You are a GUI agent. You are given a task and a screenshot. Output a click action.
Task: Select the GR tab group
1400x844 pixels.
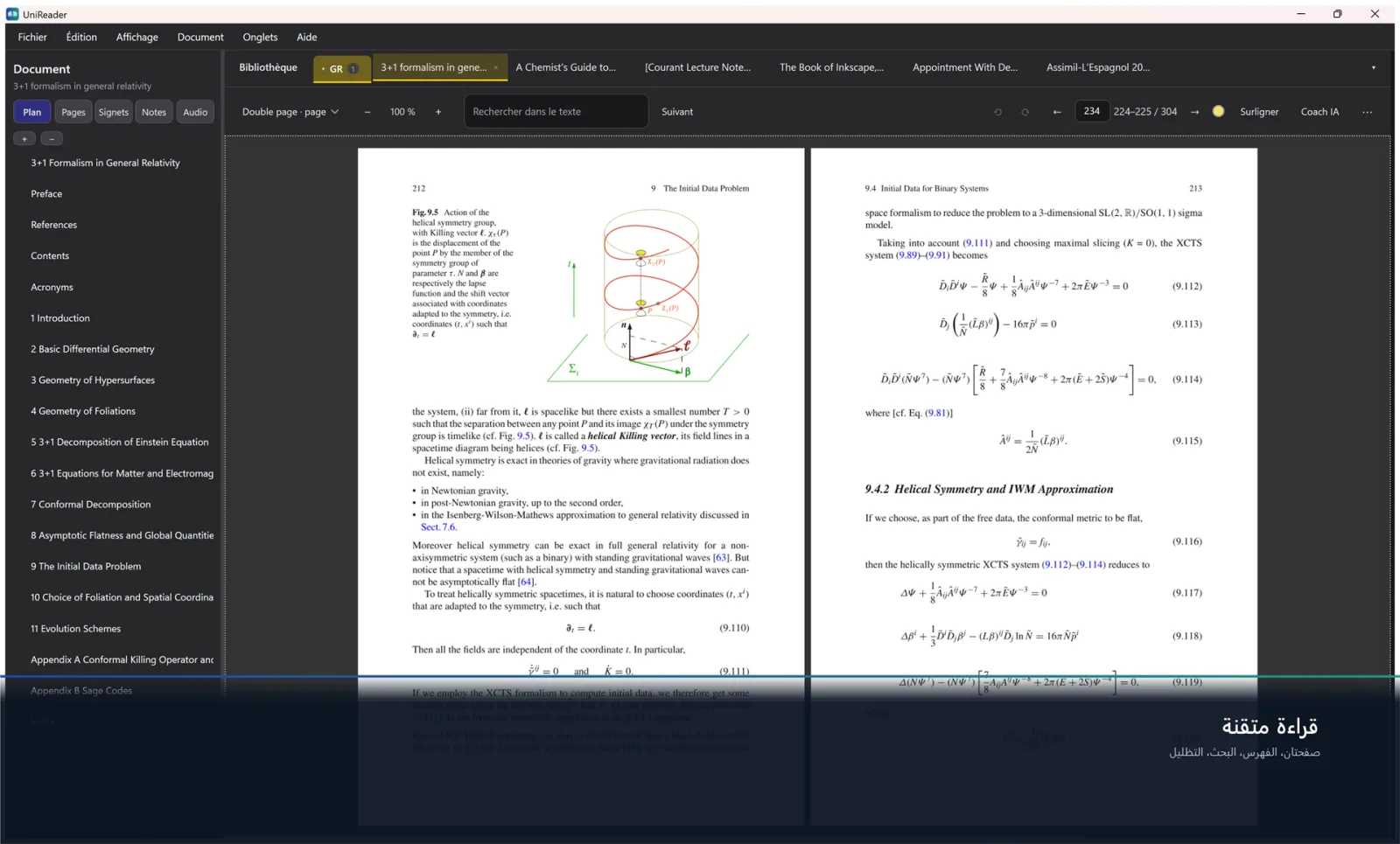point(342,68)
